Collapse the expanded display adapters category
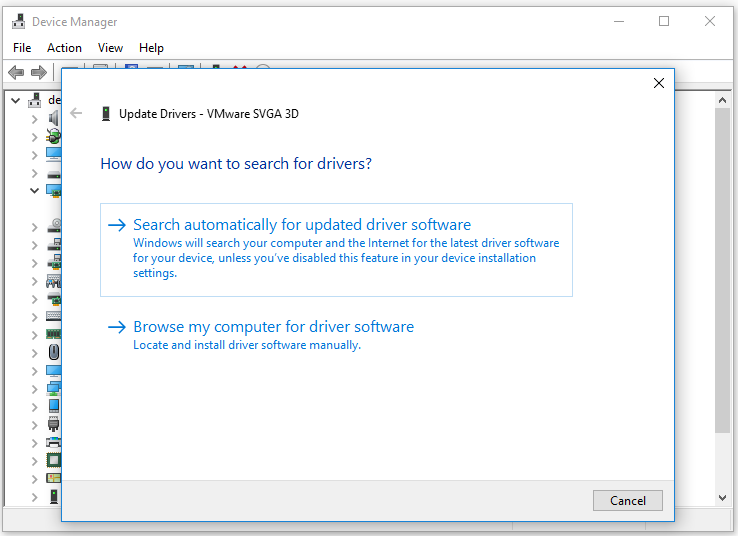This screenshot has height=536, width=738. point(34,191)
